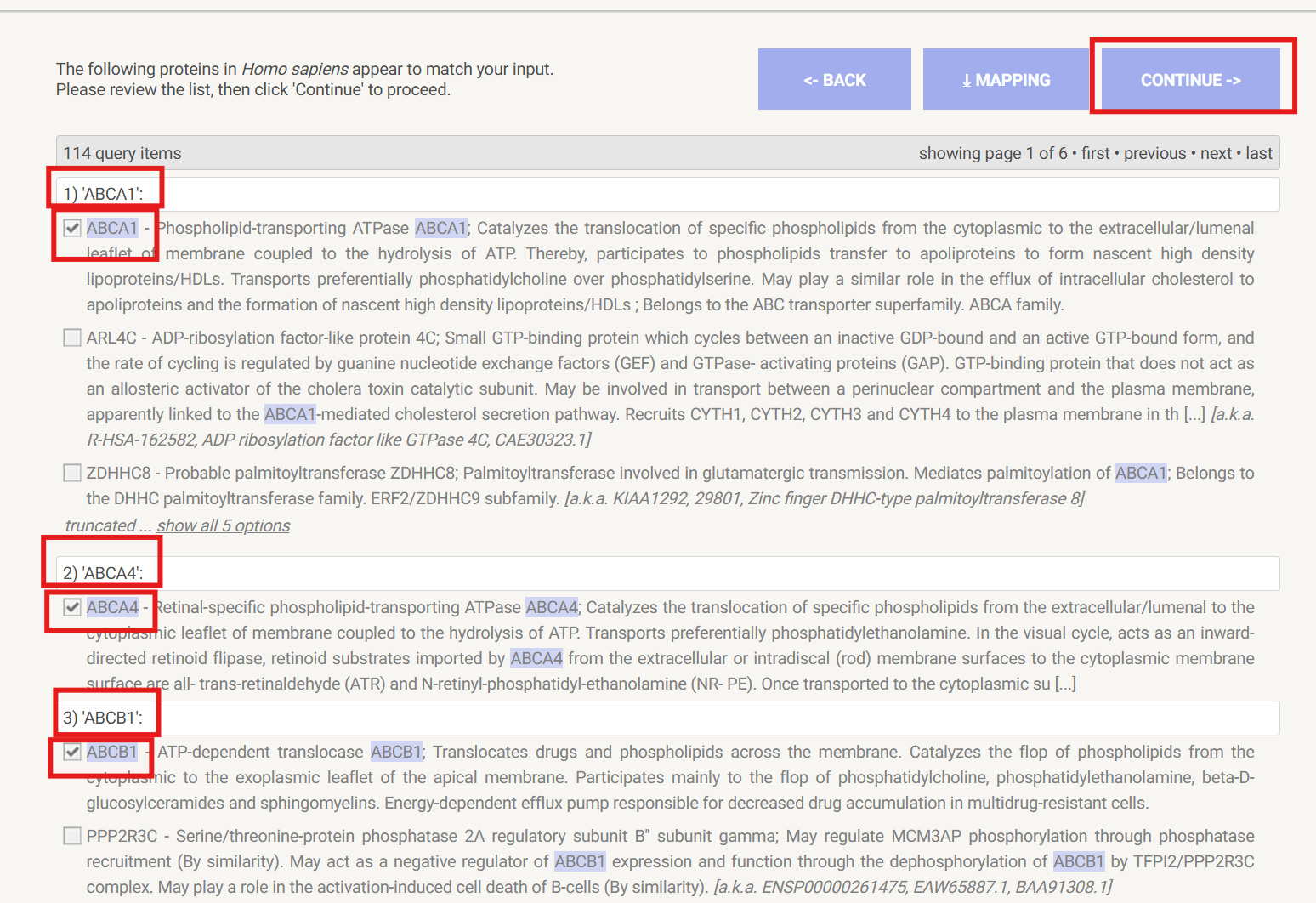This screenshot has height=903, width=1316.
Task: Click the highlighted ABCA1 checkbox label
Action: click(112, 228)
